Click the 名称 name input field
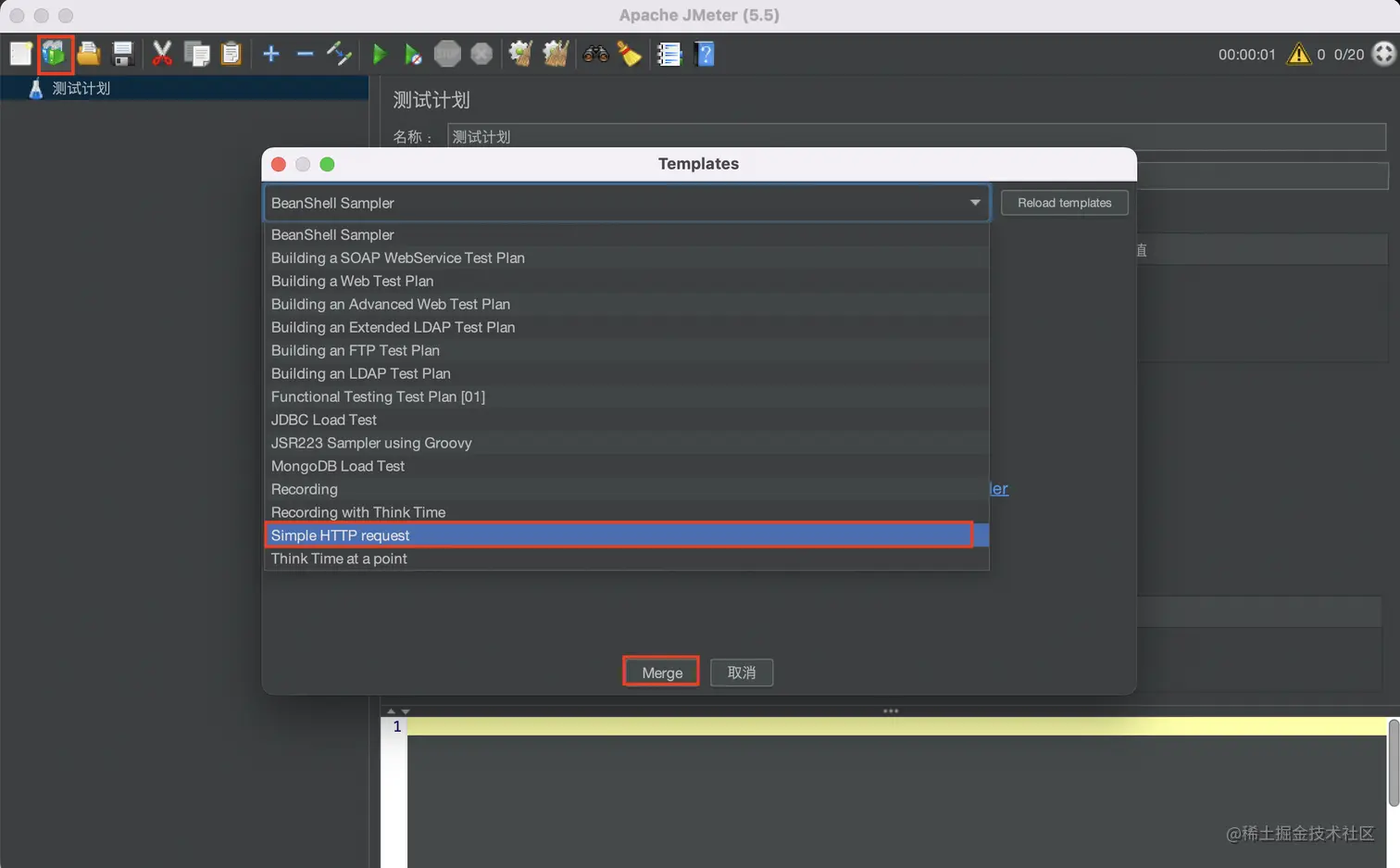The width and height of the screenshot is (1400, 868). [x=916, y=136]
